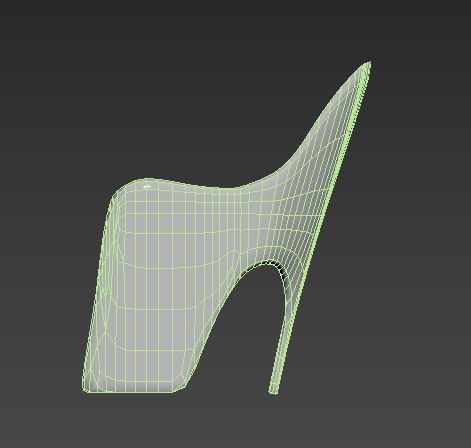The width and height of the screenshot is (471, 448).
Task: Select the bottom-left corner of the front base
Action: pos(85,388)
